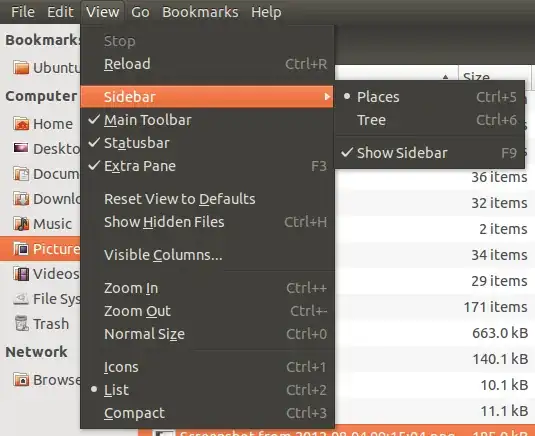This screenshot has width=535, height=436.
Task: Click the Trash icon in sidebar
Action: point(21,323)
